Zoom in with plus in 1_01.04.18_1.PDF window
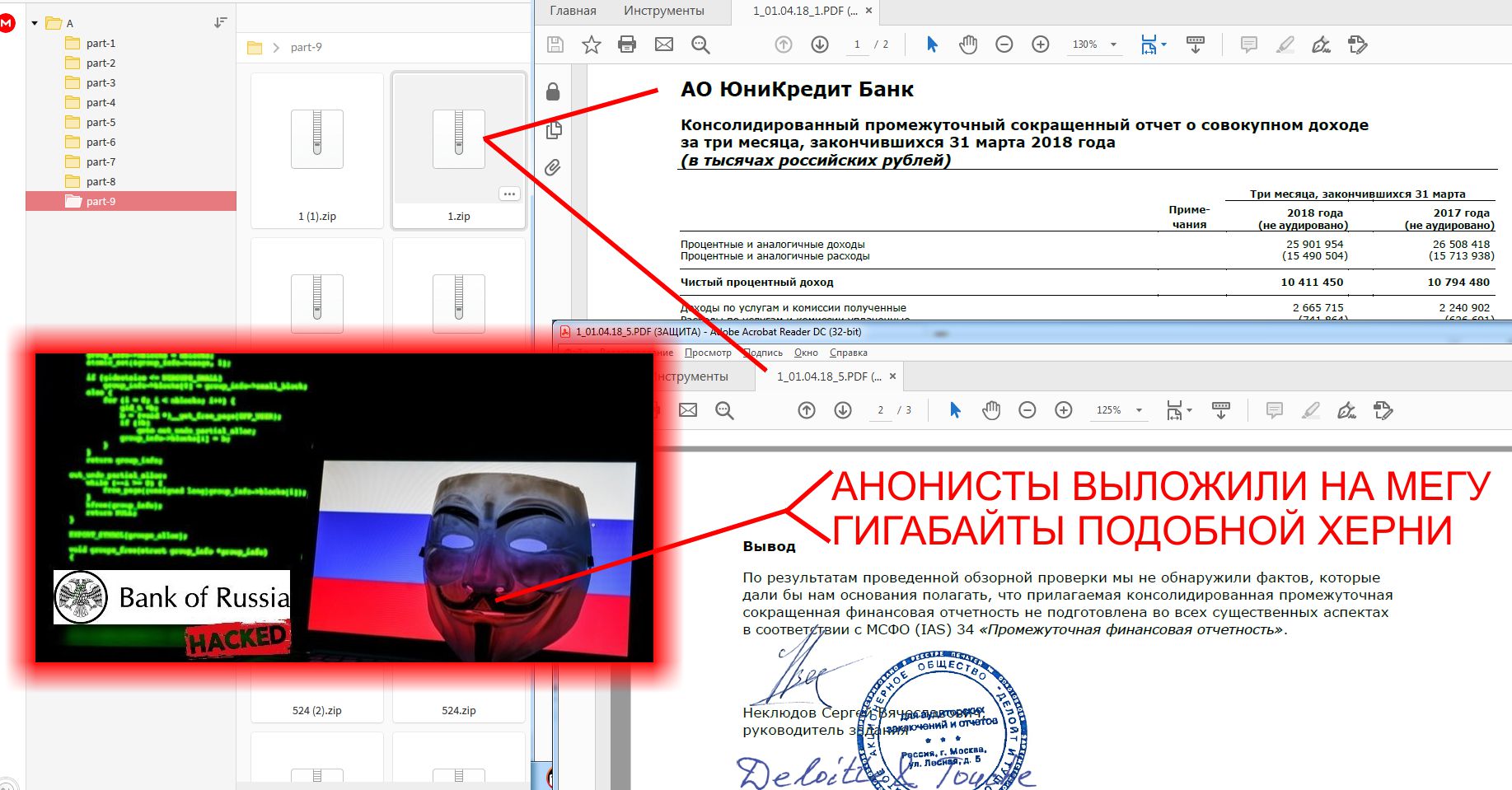 [x=1041, y=44]
